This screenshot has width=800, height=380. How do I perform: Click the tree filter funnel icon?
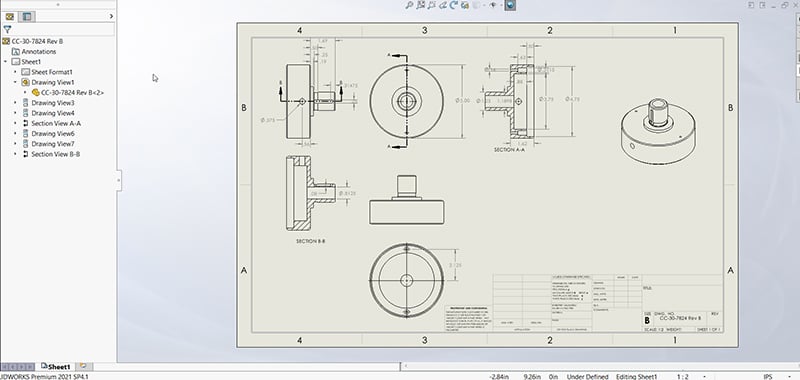pos(7,30)
